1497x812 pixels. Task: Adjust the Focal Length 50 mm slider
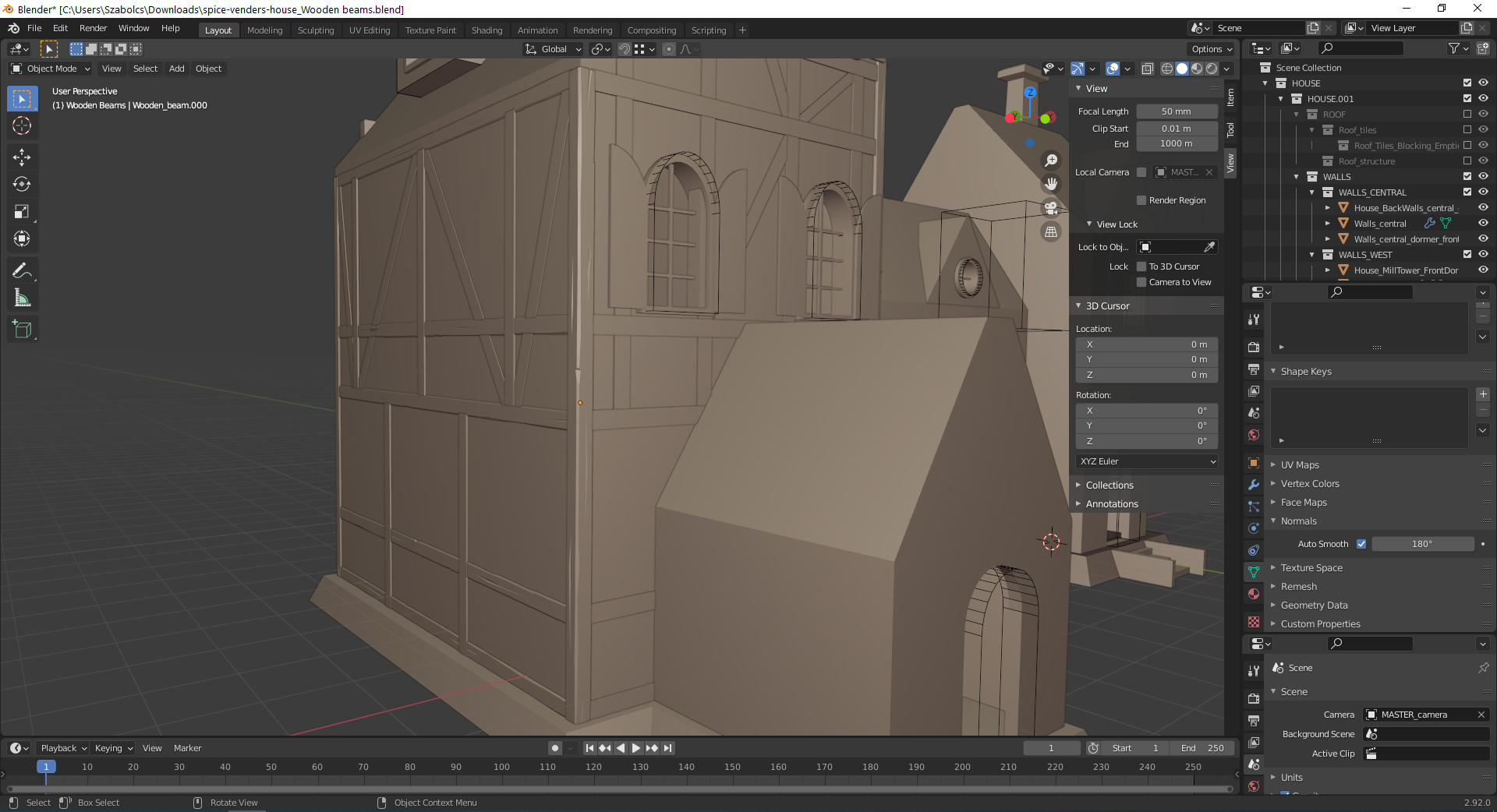(1176, 111)
